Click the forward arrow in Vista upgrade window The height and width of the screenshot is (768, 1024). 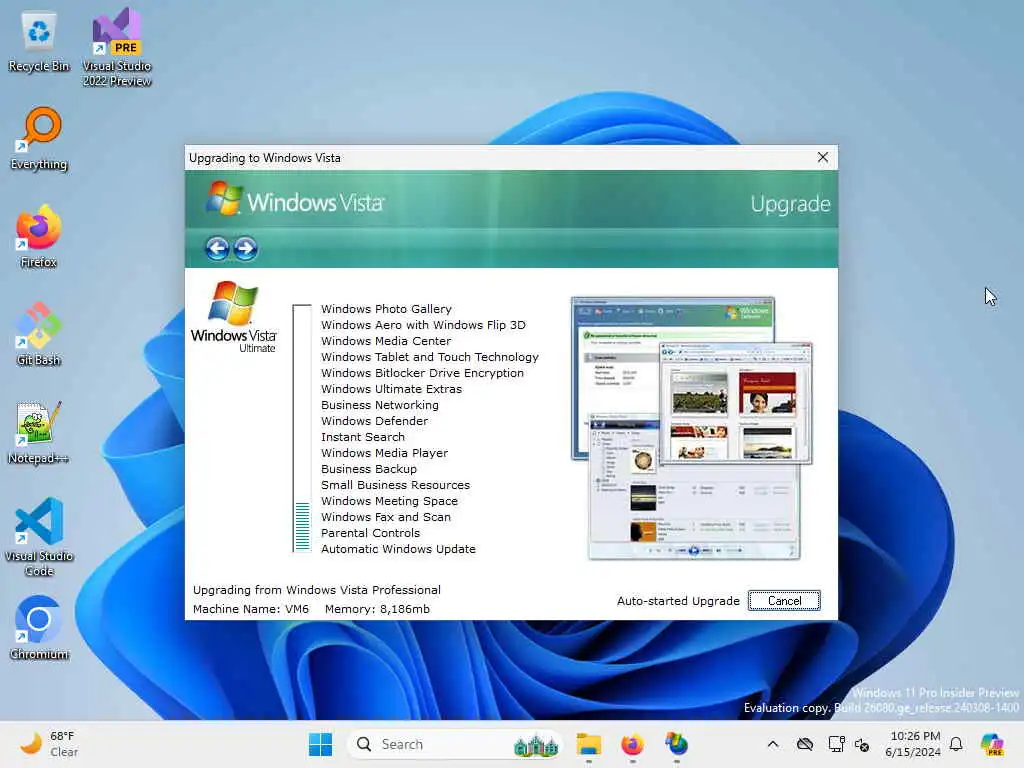click(246, 249)
